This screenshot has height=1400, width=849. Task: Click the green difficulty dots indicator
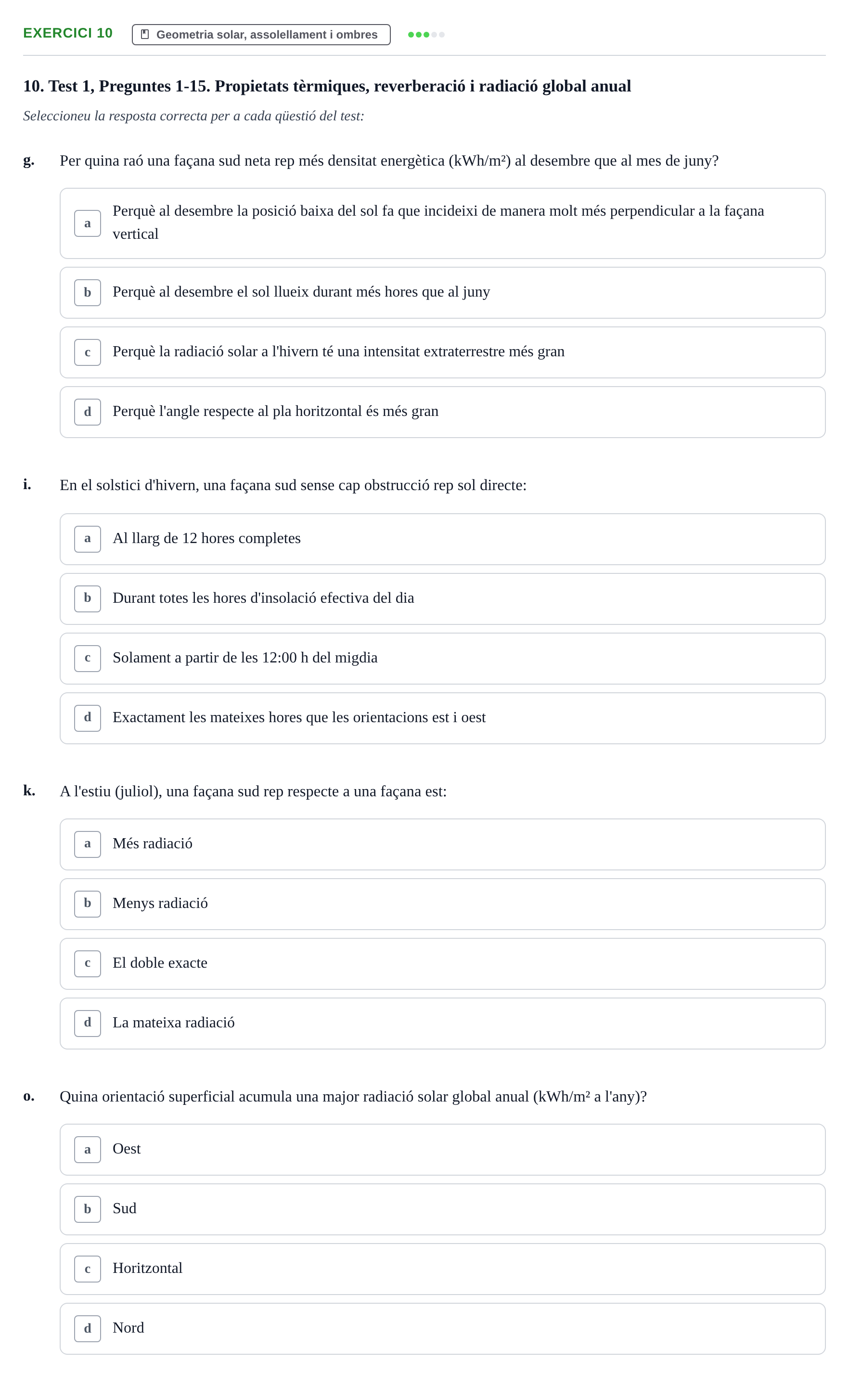426,35
